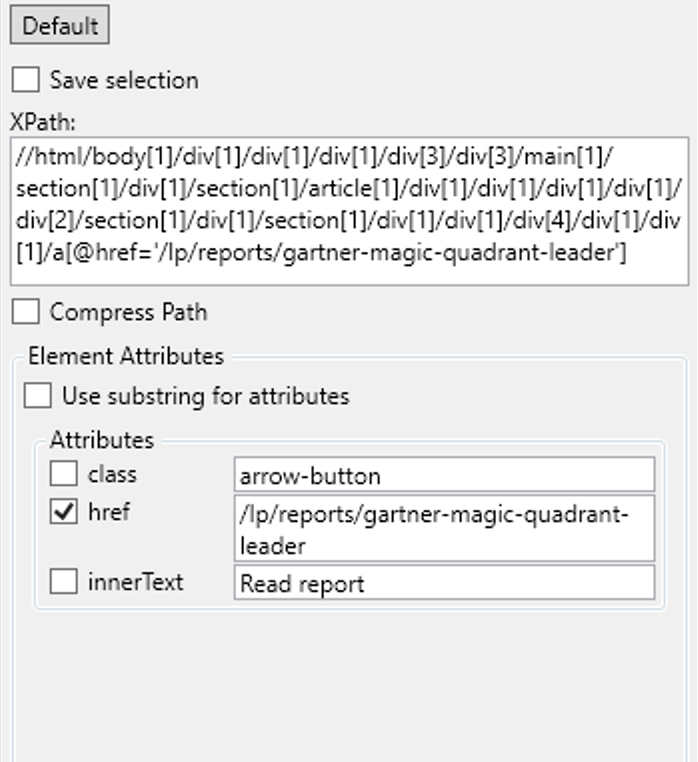Tick the Compress Path checkbox
This screenshot has width=698, height=762.
point(26,312)
